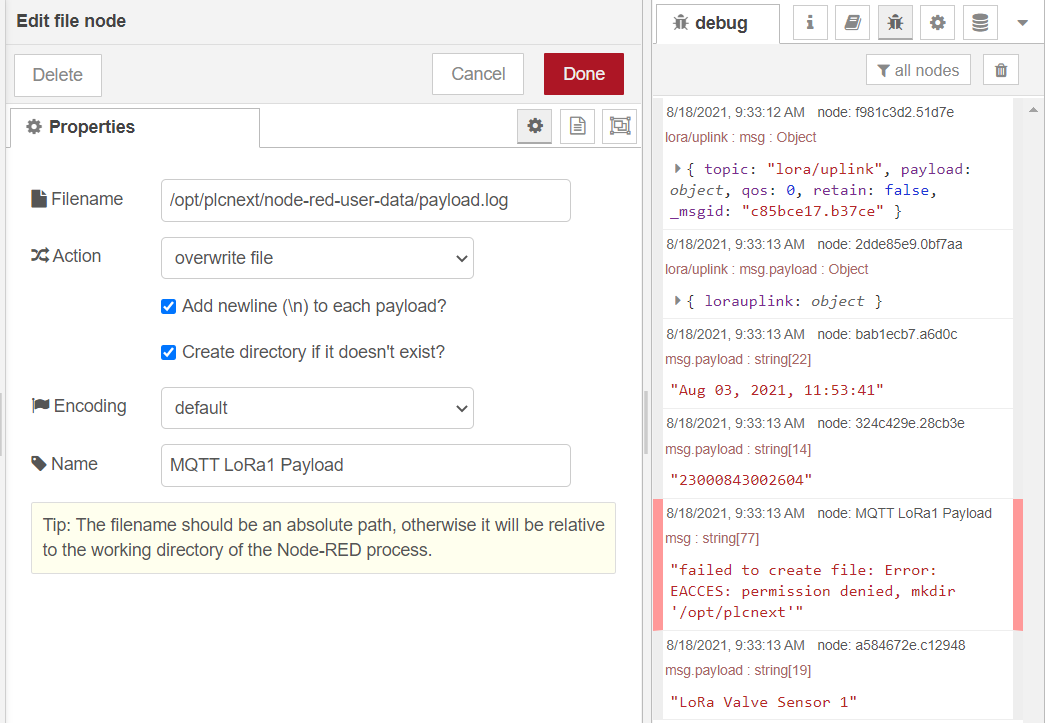The height and width of the screenshot is (723, 1045).
Task: Toggle 'Create directory if it doesn't exist' checkbox
Action: (169, 353)
